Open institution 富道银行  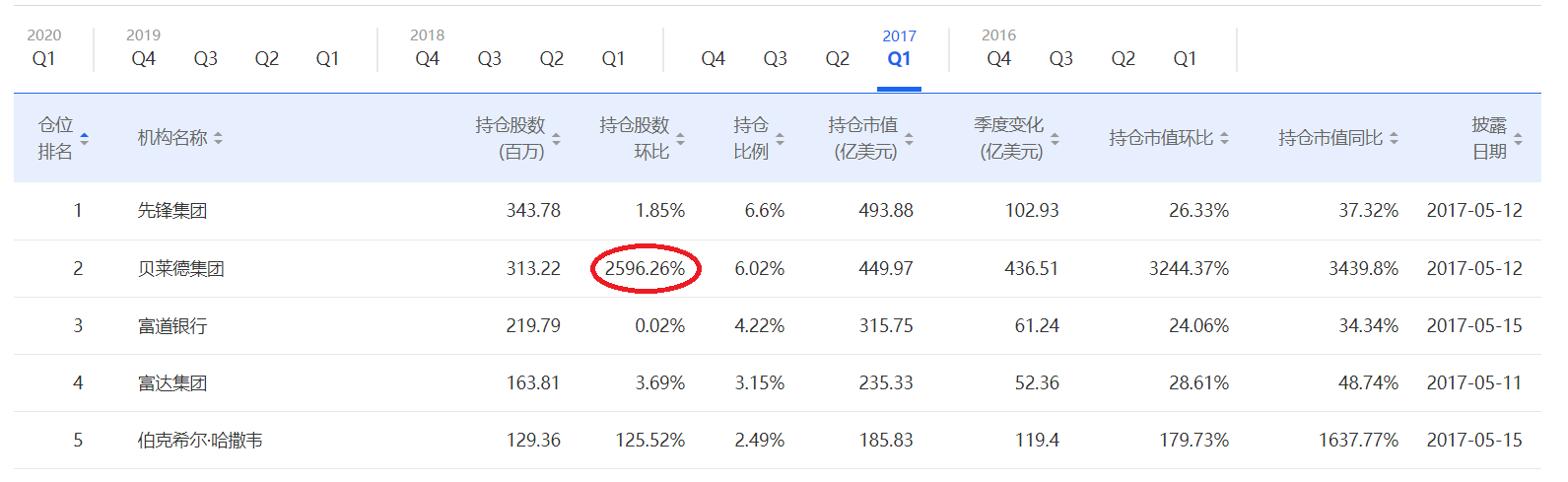coord(172,326)
